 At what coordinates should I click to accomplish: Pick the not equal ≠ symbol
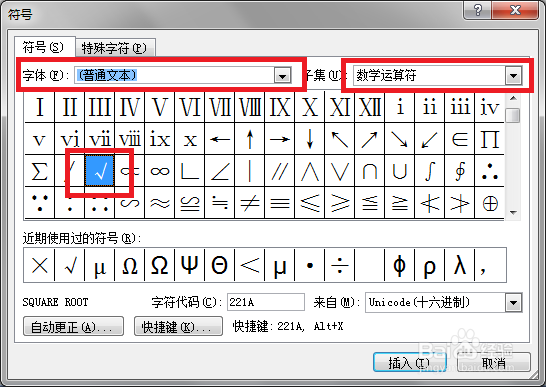tap(250, 203)
